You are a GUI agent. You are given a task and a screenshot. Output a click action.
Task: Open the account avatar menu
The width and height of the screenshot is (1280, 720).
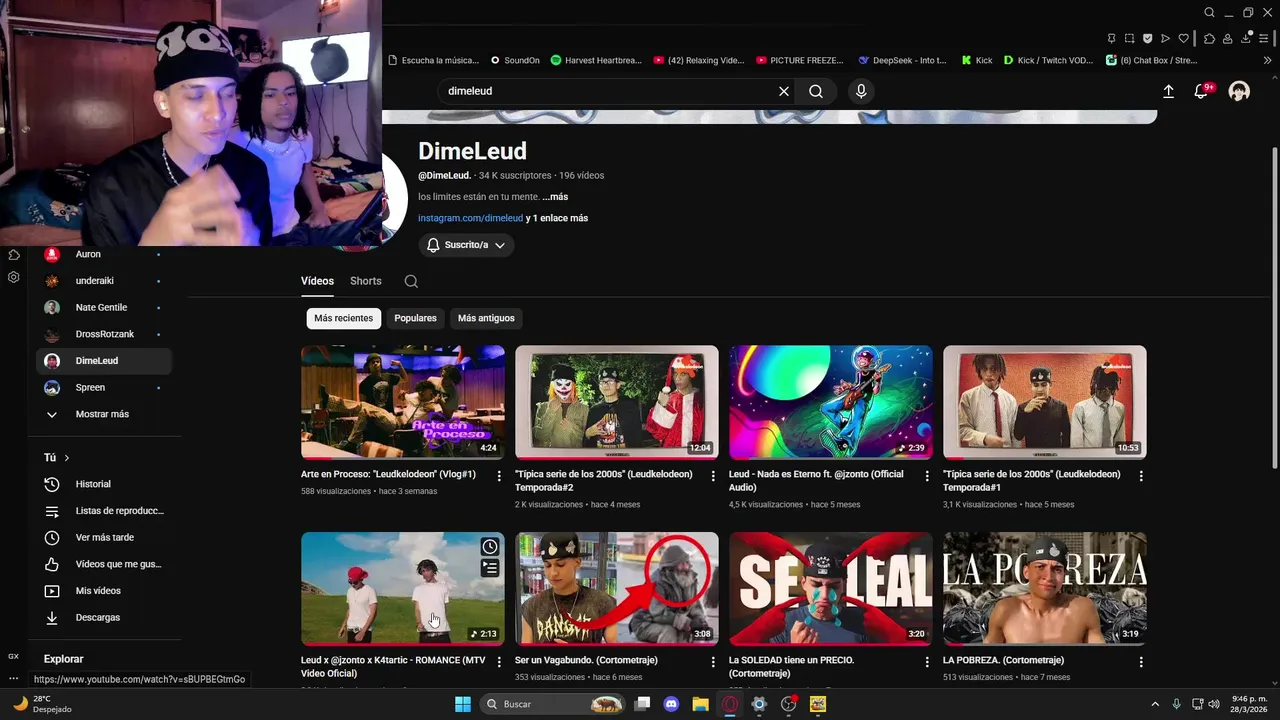point(1239,91)
